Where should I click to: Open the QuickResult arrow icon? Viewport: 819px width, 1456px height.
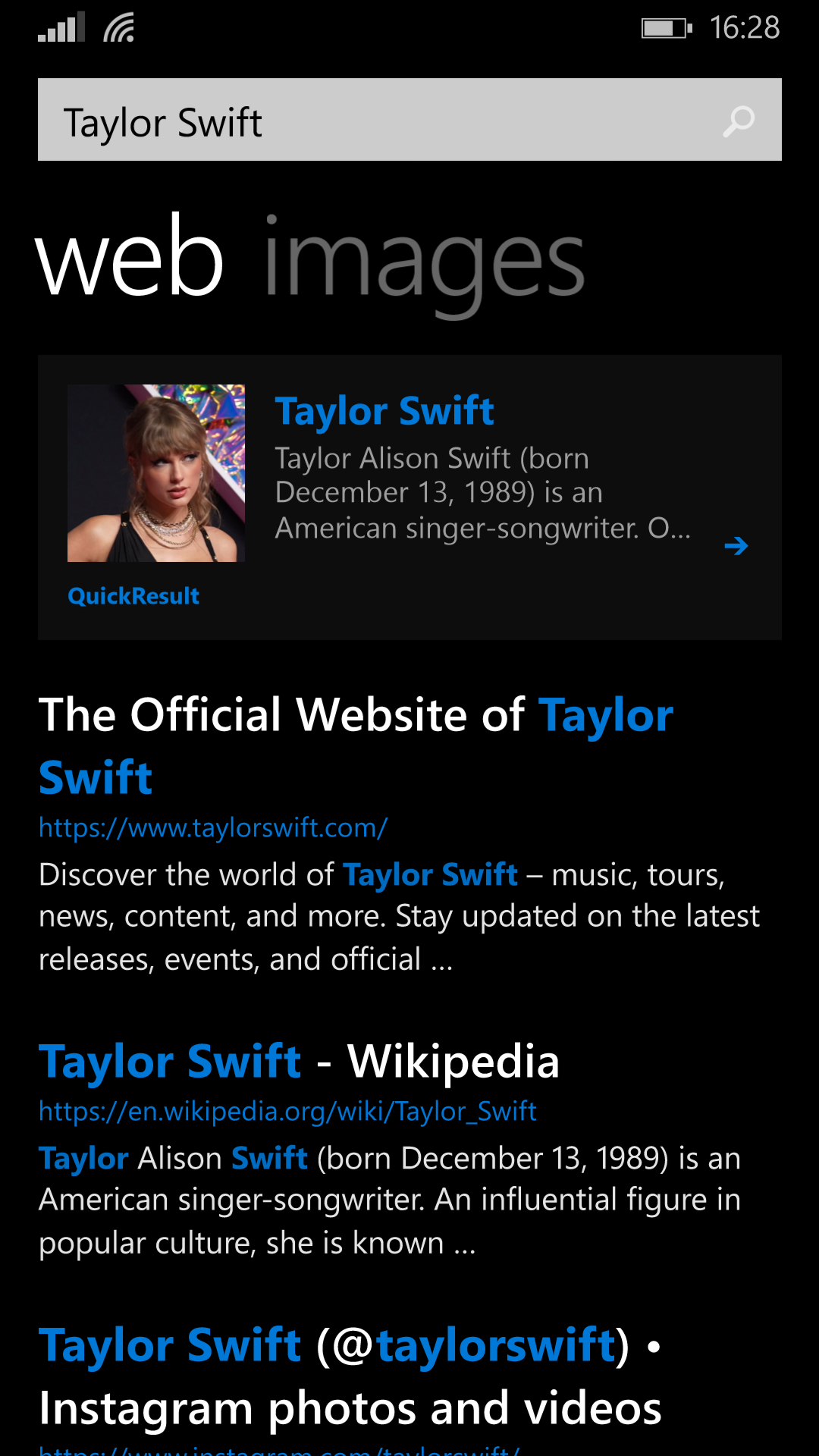coord(736,546)
